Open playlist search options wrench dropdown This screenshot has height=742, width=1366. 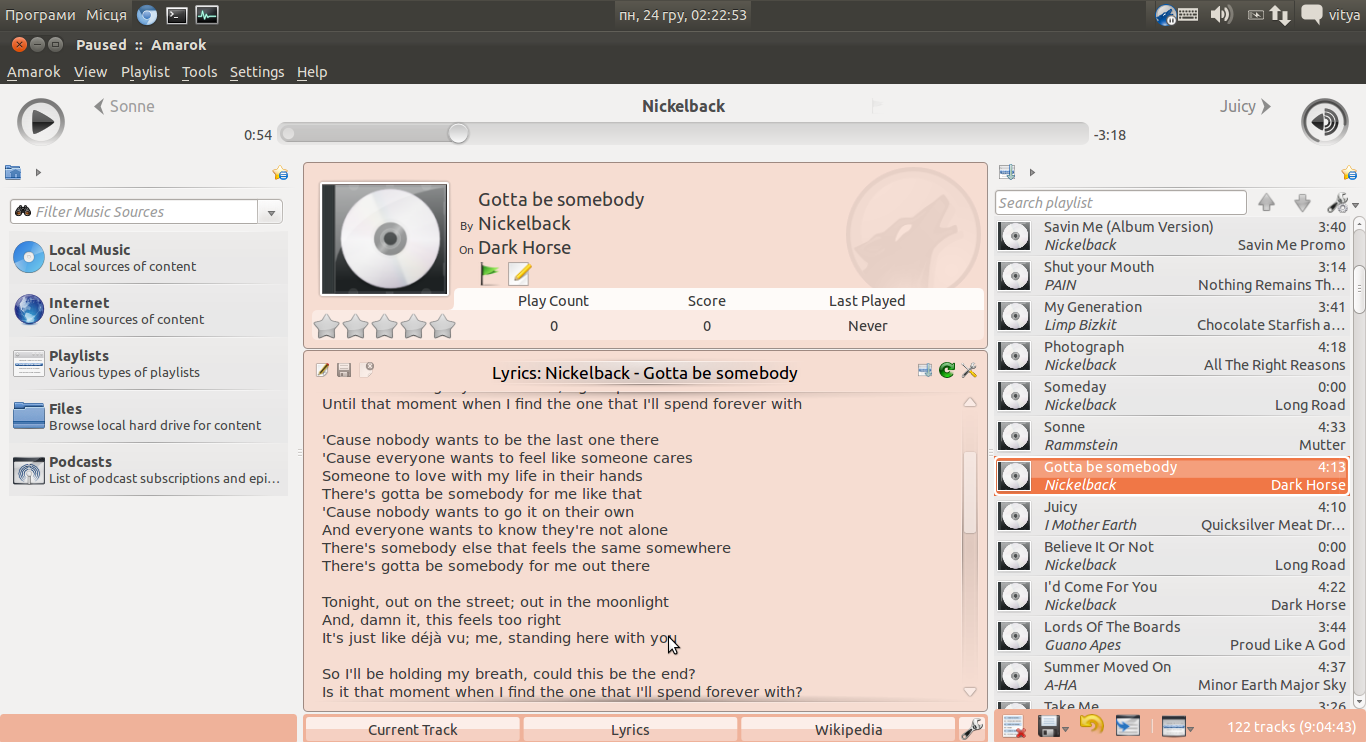(1342, 203)
